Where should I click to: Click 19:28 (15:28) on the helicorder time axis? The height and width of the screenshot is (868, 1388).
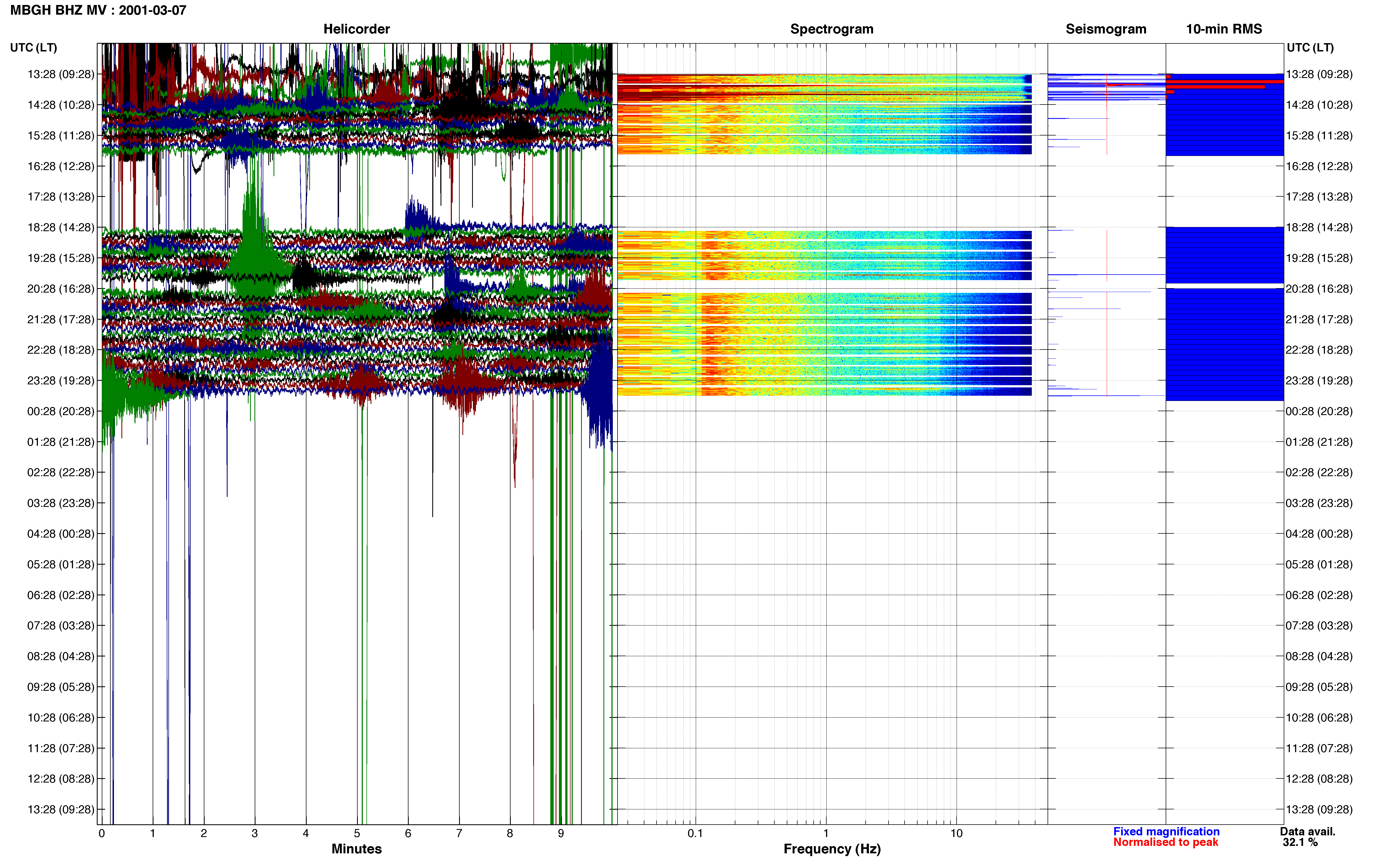coord(61,258)
